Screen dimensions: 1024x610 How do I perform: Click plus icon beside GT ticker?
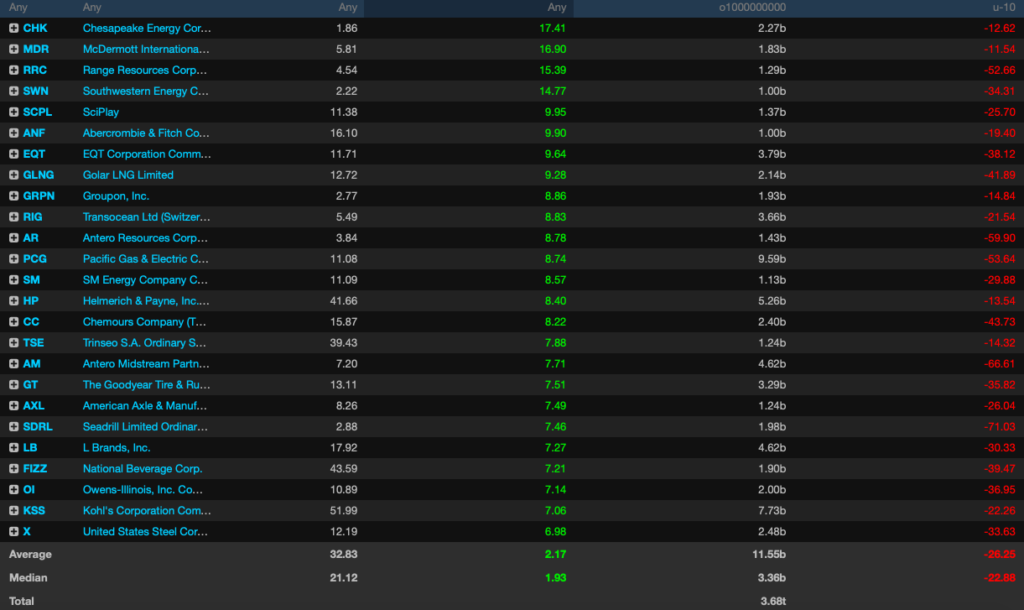(x=14, y=385)
